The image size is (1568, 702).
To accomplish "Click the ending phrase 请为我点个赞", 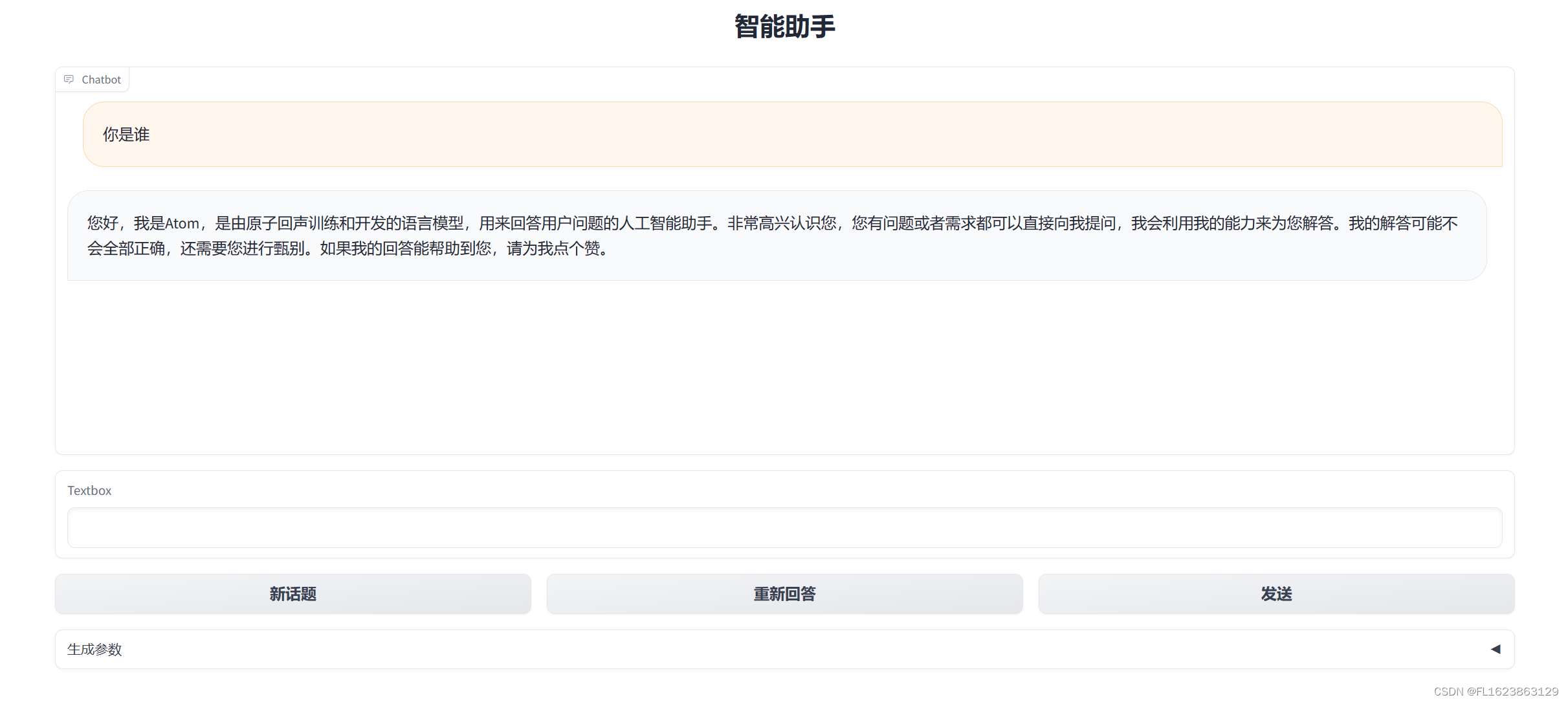I will [x=553, y=249].
